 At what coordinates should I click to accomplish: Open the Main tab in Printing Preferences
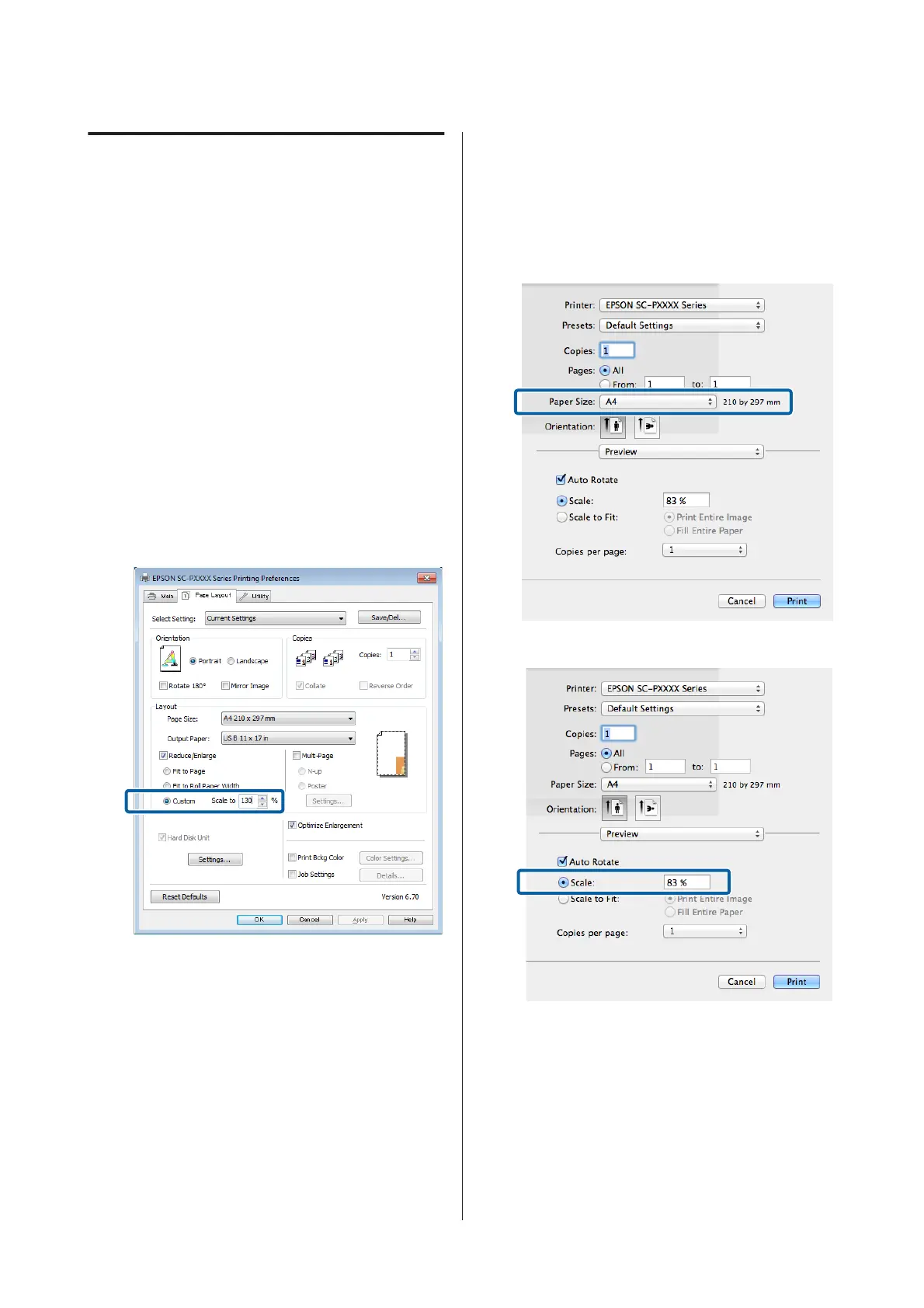[x=161, y=596]
